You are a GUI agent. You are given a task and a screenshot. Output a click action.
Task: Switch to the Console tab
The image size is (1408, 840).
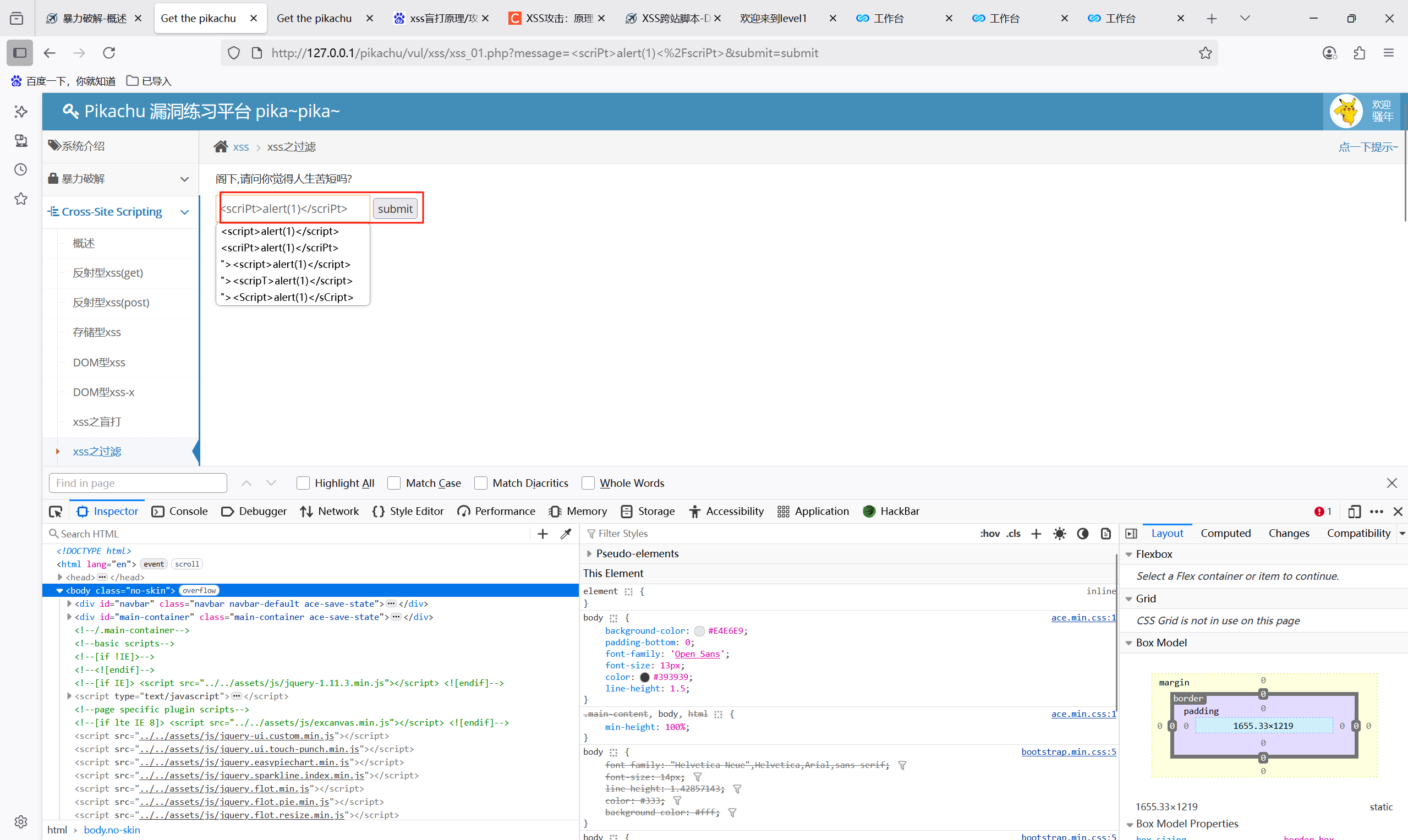[x=180, y=512]
